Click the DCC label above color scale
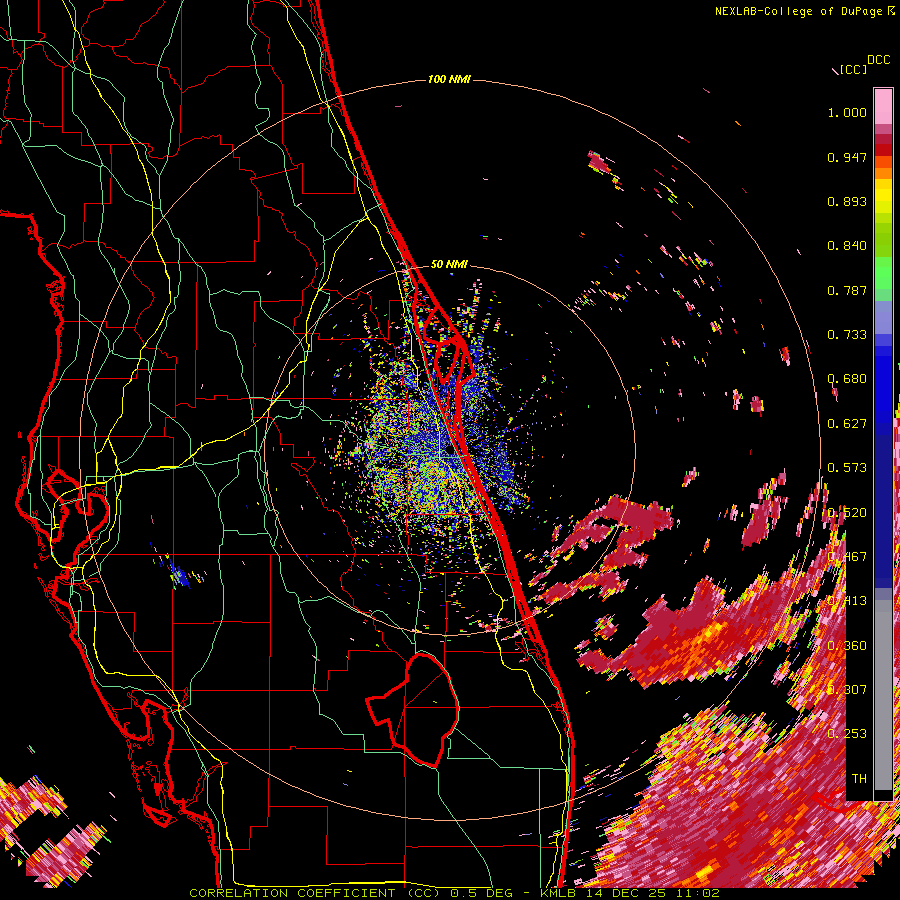 [x=878, y=60]
